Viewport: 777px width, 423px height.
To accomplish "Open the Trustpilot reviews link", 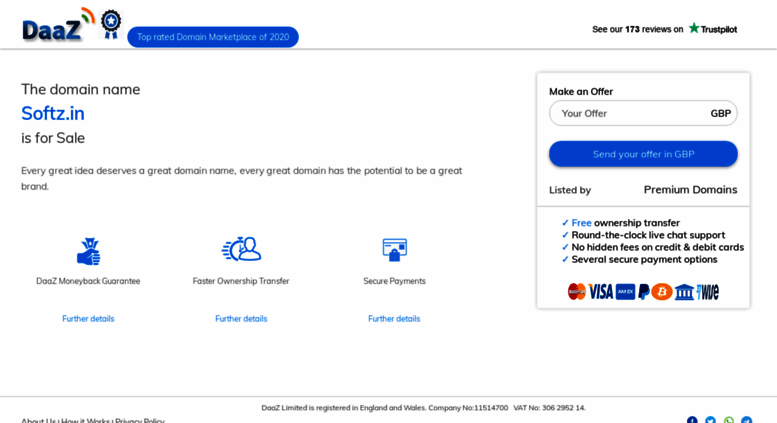I will [665, 29].
